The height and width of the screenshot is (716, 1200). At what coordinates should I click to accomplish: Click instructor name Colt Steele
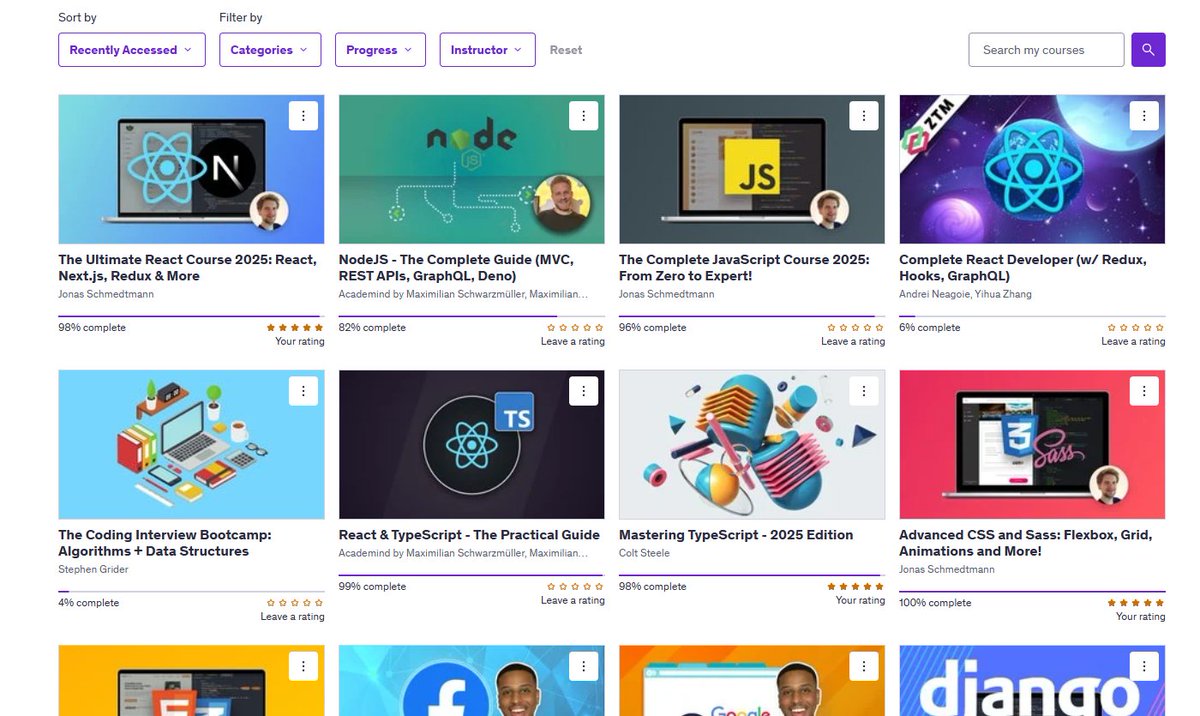[644, 553]
